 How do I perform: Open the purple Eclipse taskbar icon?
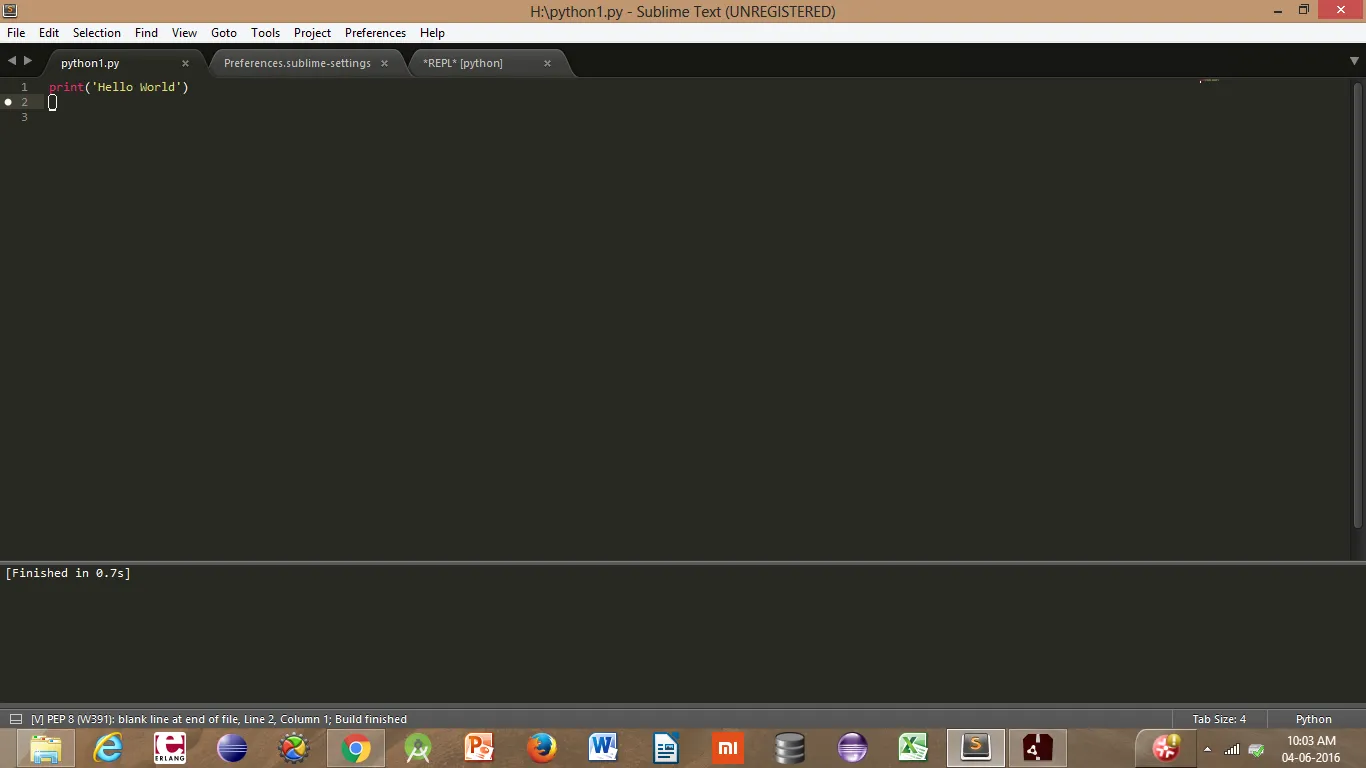click(x=852, y=748)
